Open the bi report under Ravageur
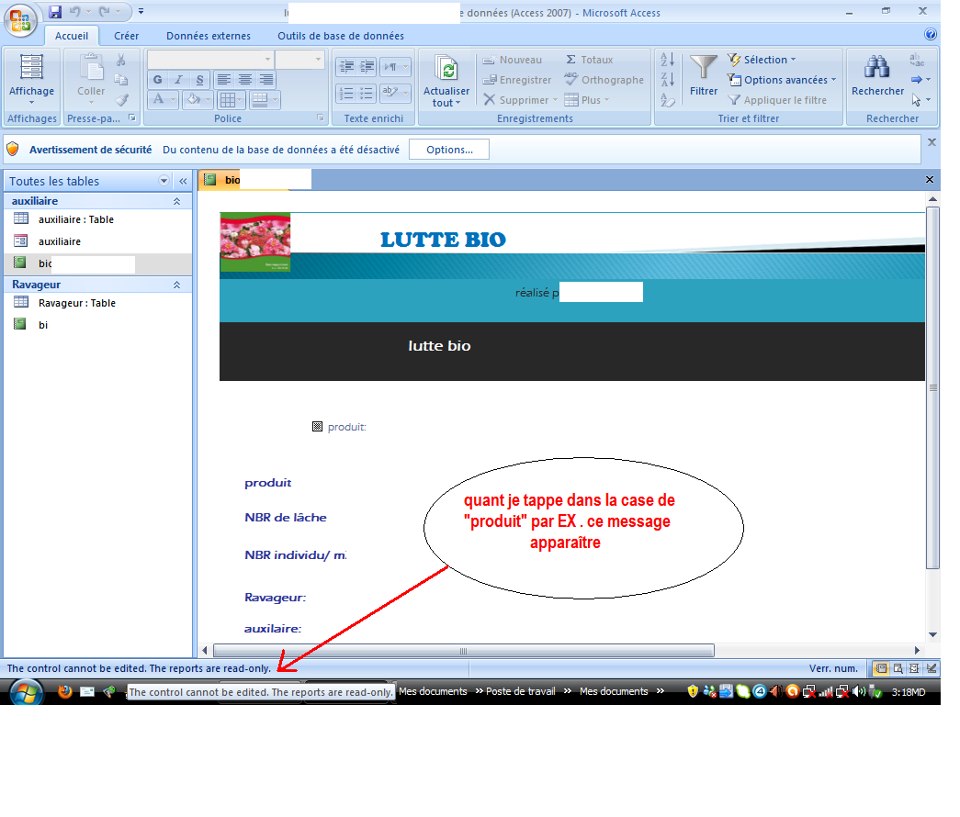The image size is (960, 817). 43,325
